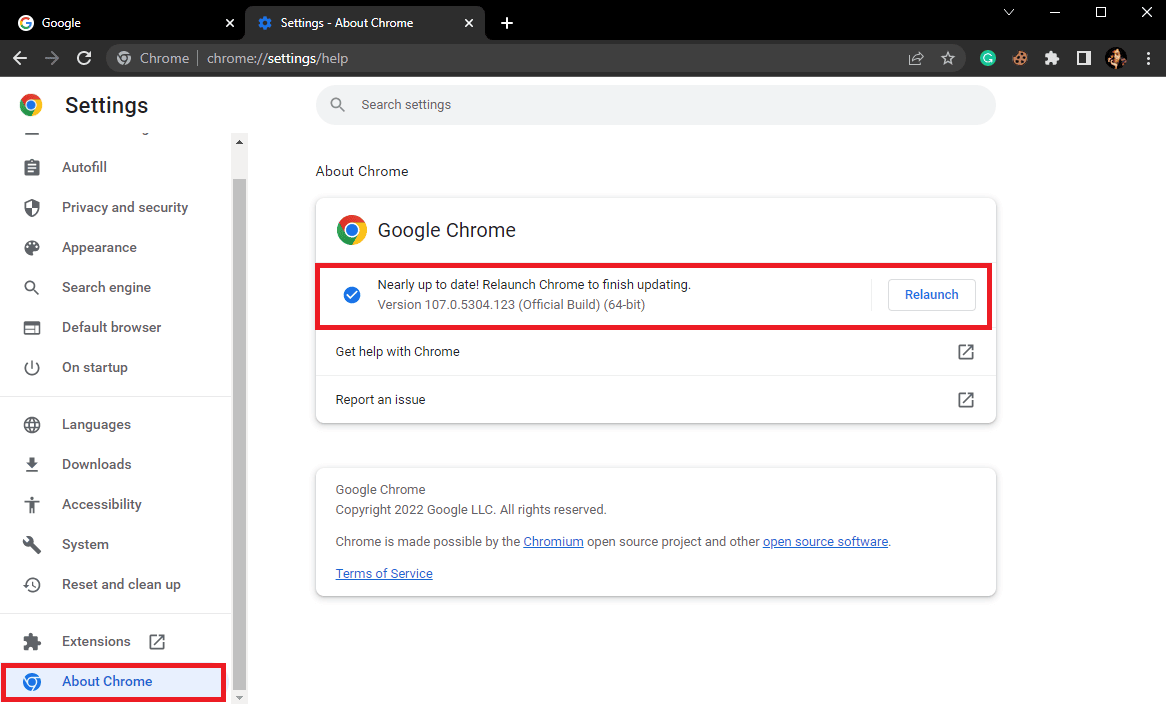Viewport: 1166px width, 704px height.
Task: Open the profile avatar menu
Action: (x=1115, y=58)
